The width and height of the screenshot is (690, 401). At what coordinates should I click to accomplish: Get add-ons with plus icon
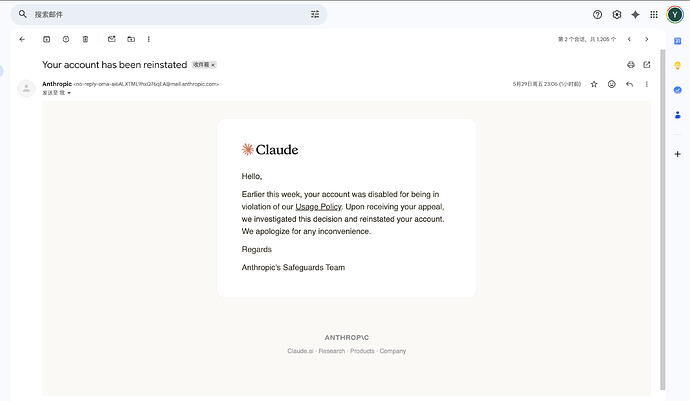[678, 154]
